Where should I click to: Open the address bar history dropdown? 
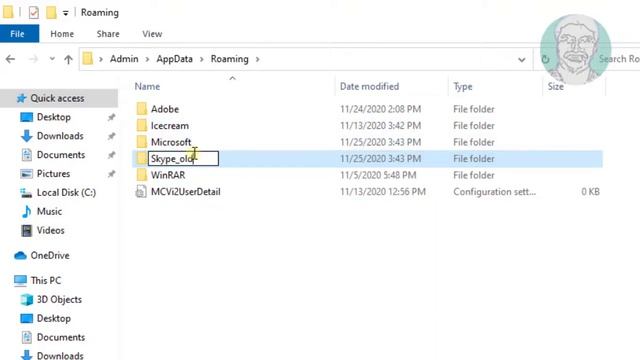[x=522, y=60]
